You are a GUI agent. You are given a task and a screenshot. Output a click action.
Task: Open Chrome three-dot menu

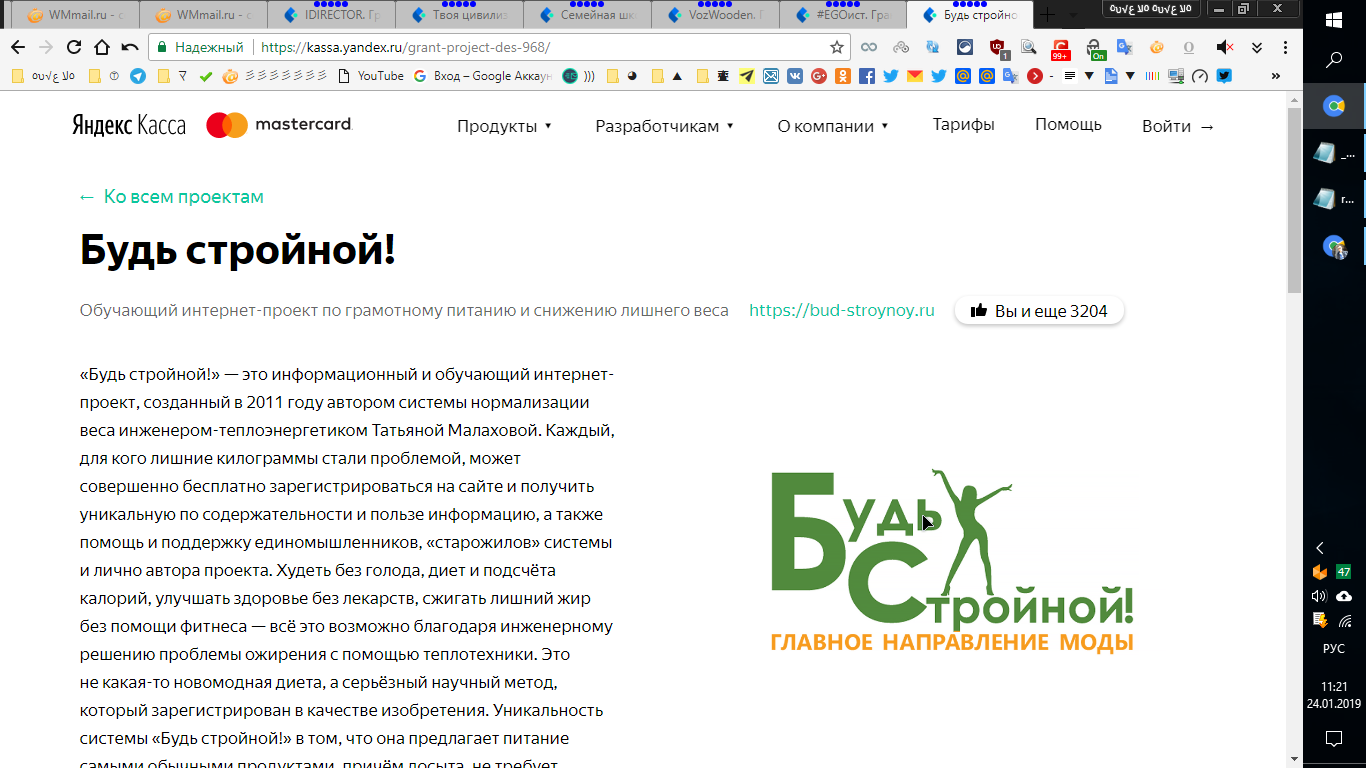coord(1285,47)
